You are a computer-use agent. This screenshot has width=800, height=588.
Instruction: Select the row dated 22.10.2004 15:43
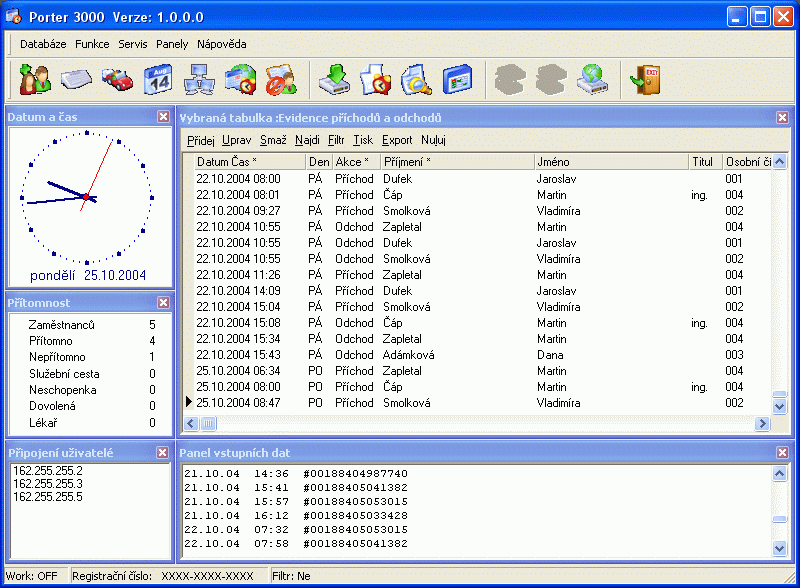coord(483,355)
